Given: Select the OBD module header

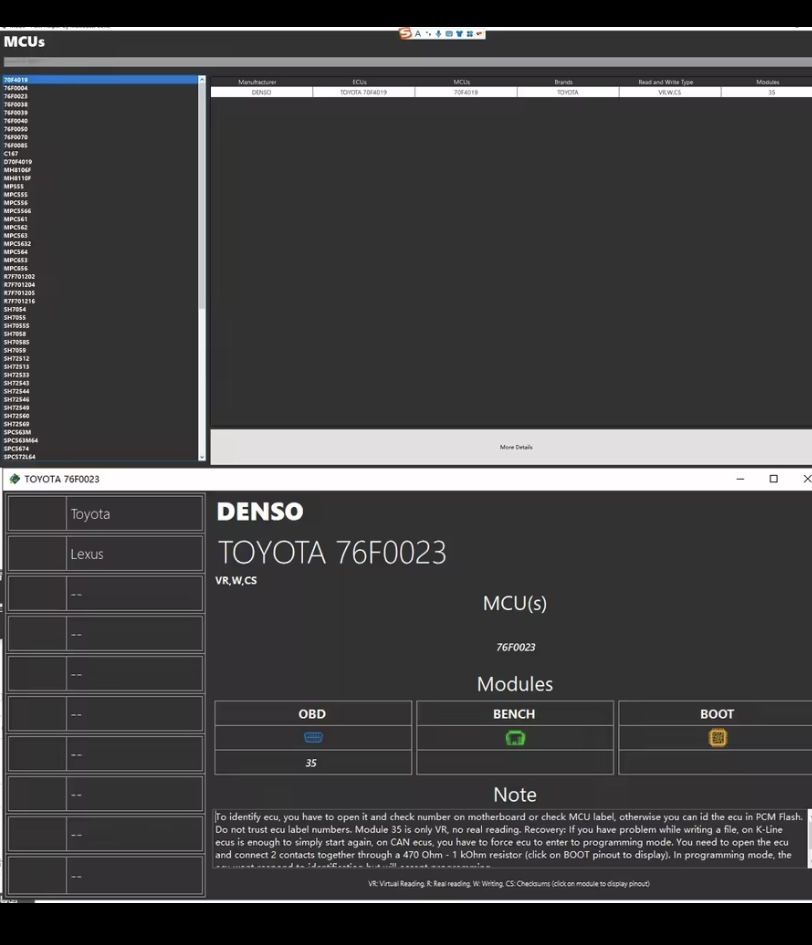Looking at the screenshot, I should click(x=313, y=714).
